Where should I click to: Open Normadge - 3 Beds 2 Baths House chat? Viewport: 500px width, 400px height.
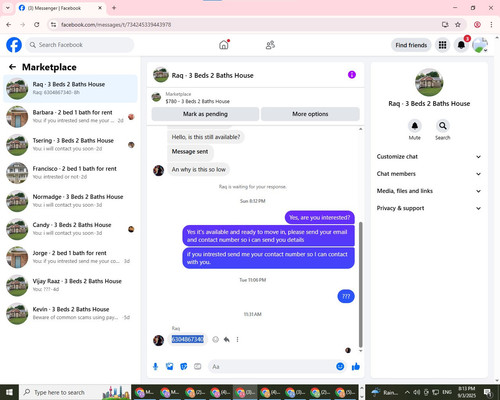point(70,201)
